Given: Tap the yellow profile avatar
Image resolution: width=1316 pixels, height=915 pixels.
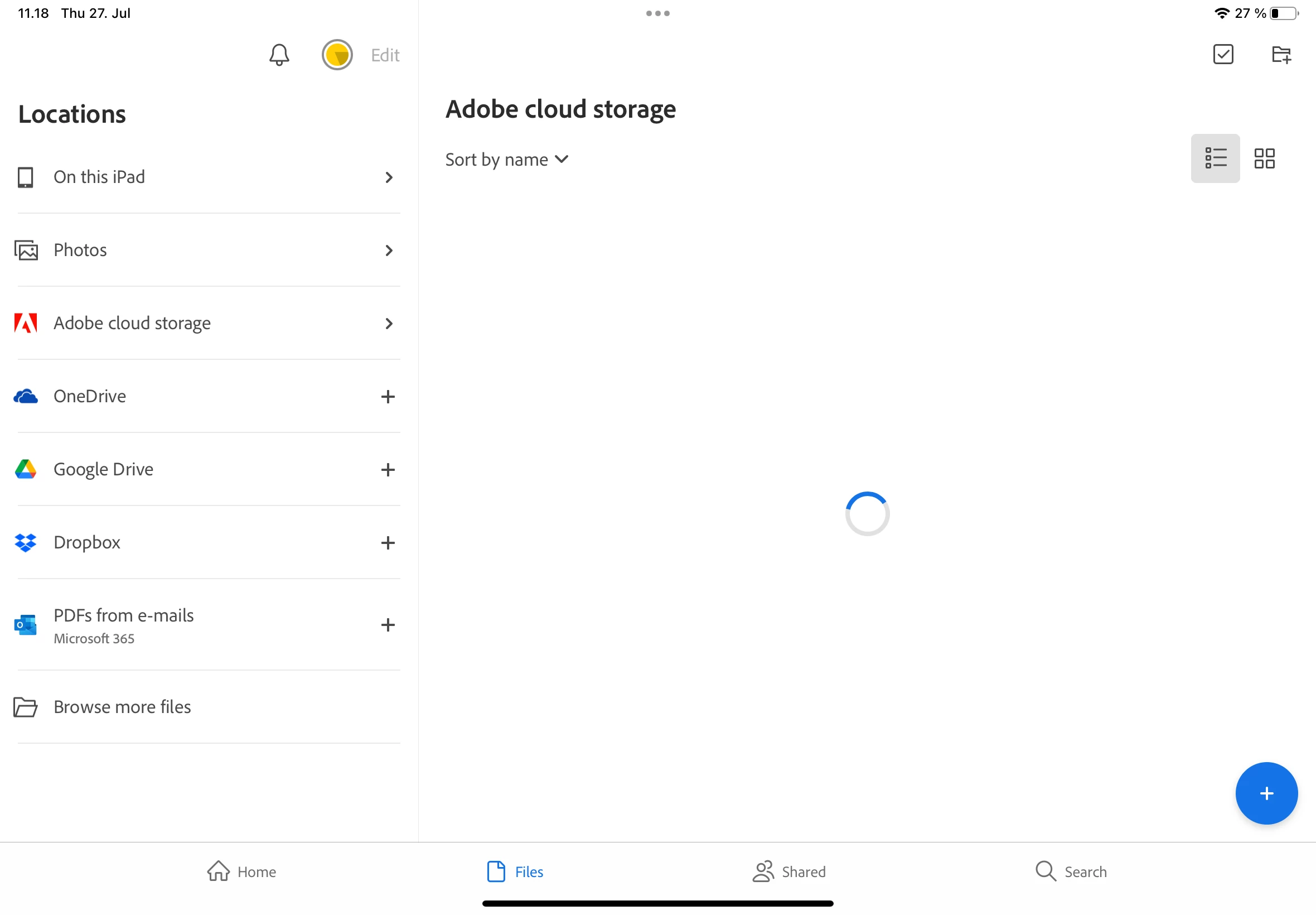Looking at the screenshot, I should point(337,55).
